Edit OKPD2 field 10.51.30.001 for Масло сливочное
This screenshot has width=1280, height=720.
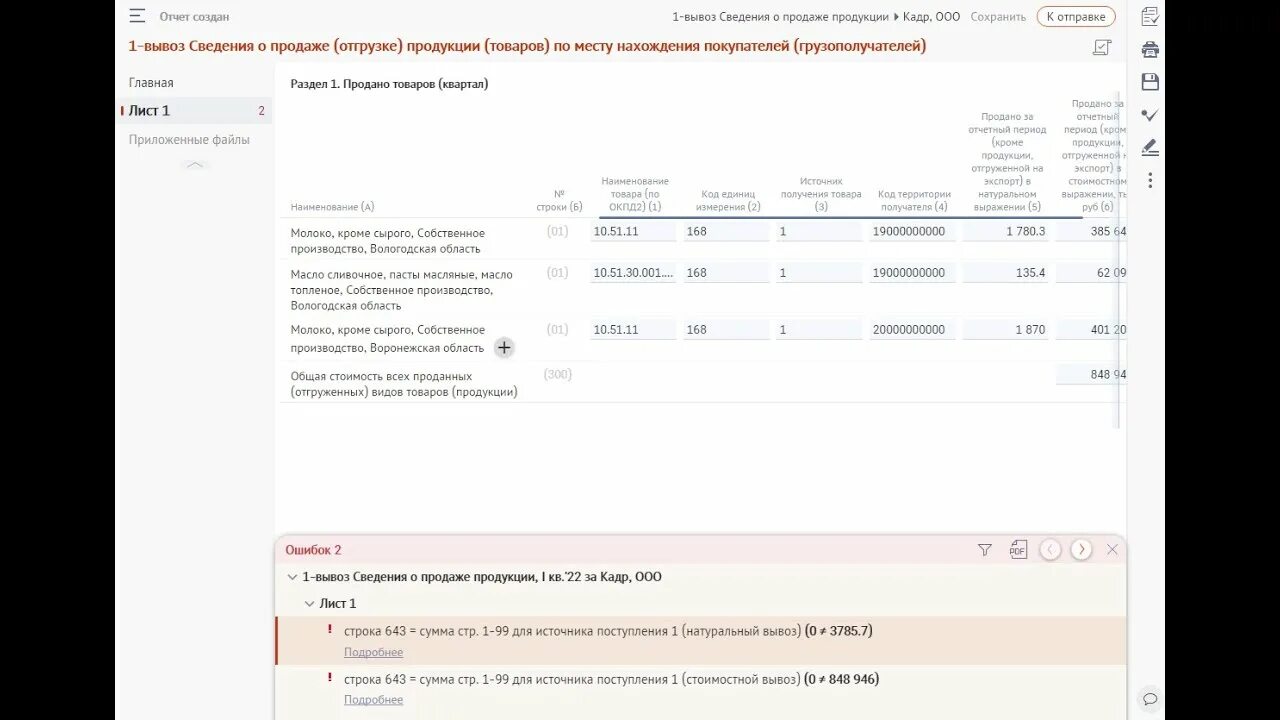(633, 273)
